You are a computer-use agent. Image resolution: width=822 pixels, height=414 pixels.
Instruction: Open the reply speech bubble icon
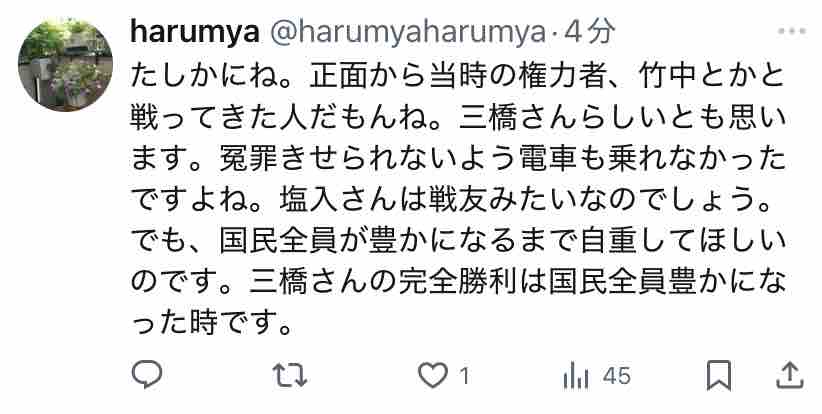click(x=146, y=375)
